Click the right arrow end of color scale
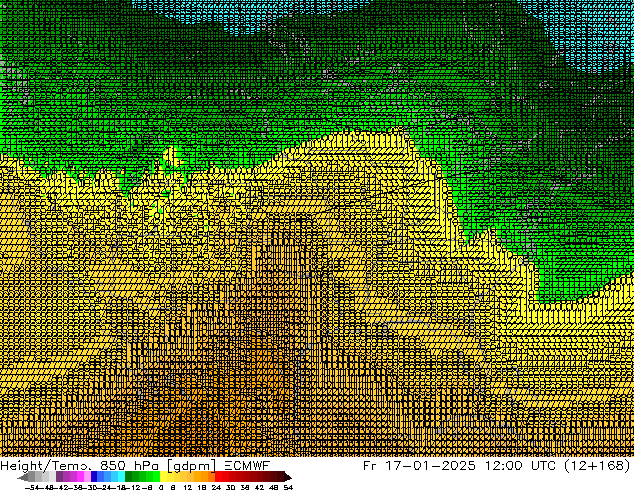The height and width of the screenshot is (490, 634). 288,478
